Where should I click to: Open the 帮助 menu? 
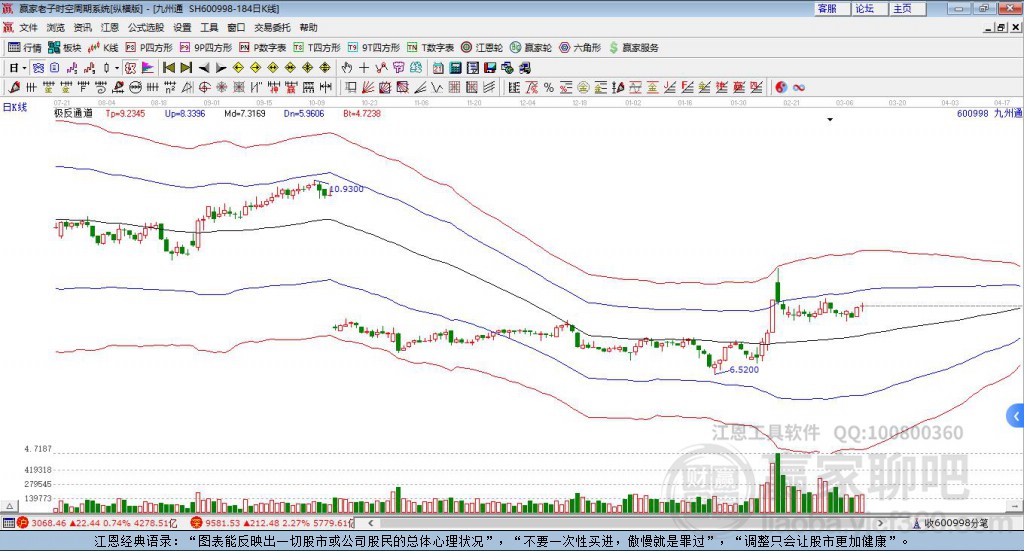coord(308,27)
